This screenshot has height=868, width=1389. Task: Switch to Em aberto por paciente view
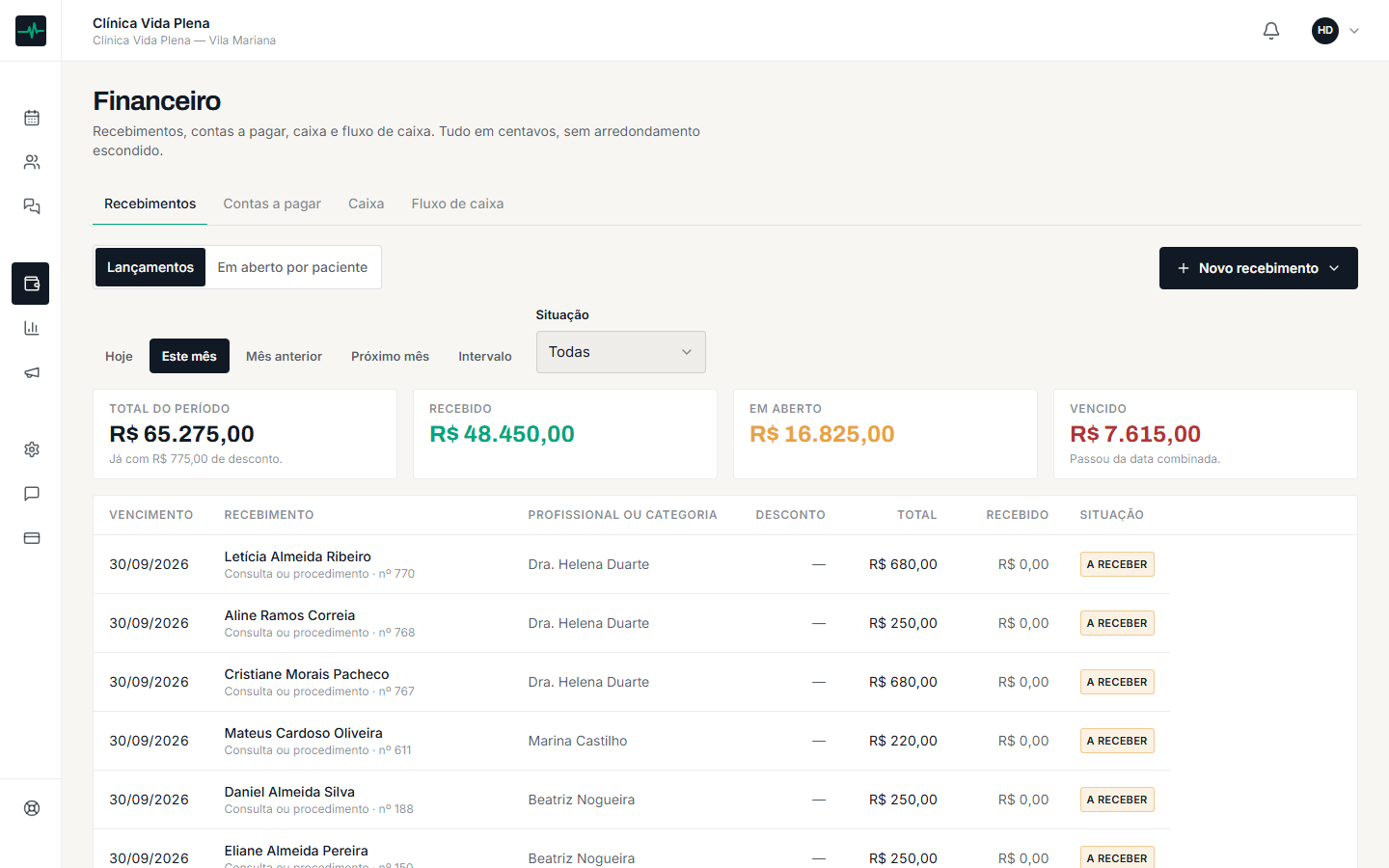(x=292, y=267)
